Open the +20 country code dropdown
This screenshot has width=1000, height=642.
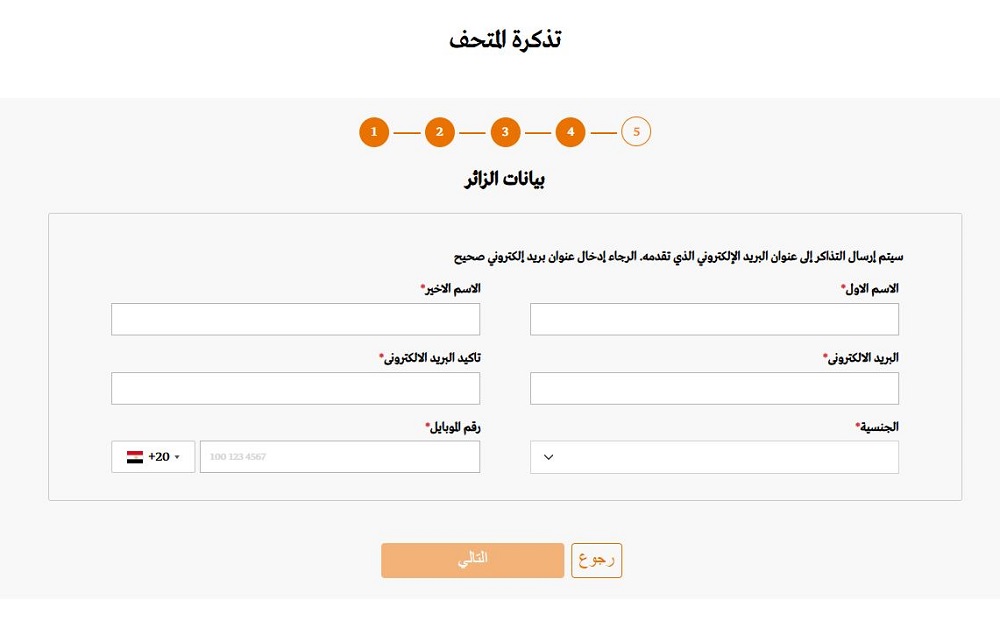click(x=153, y=457)
